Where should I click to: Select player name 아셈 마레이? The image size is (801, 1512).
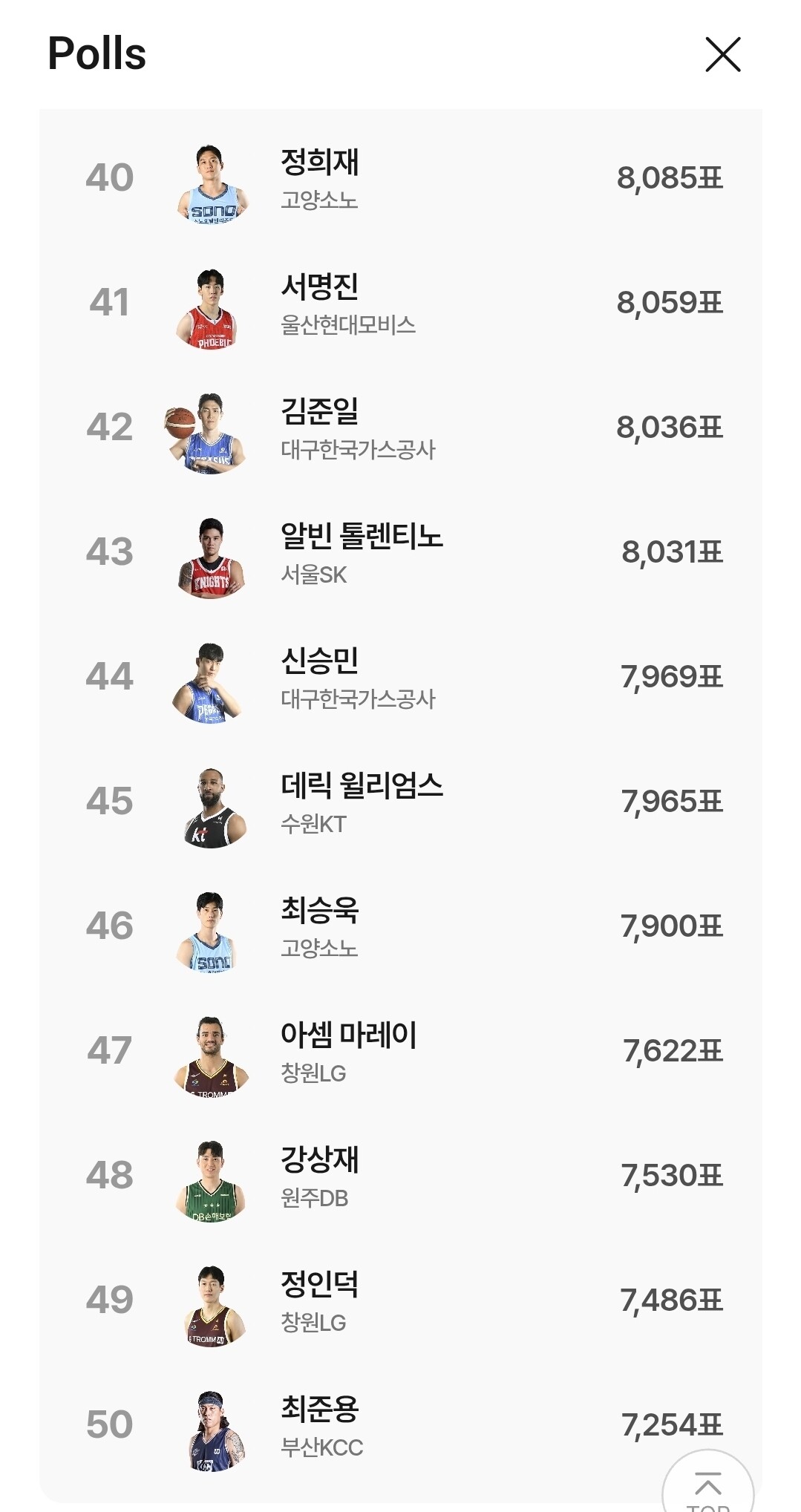[348, 1035]
